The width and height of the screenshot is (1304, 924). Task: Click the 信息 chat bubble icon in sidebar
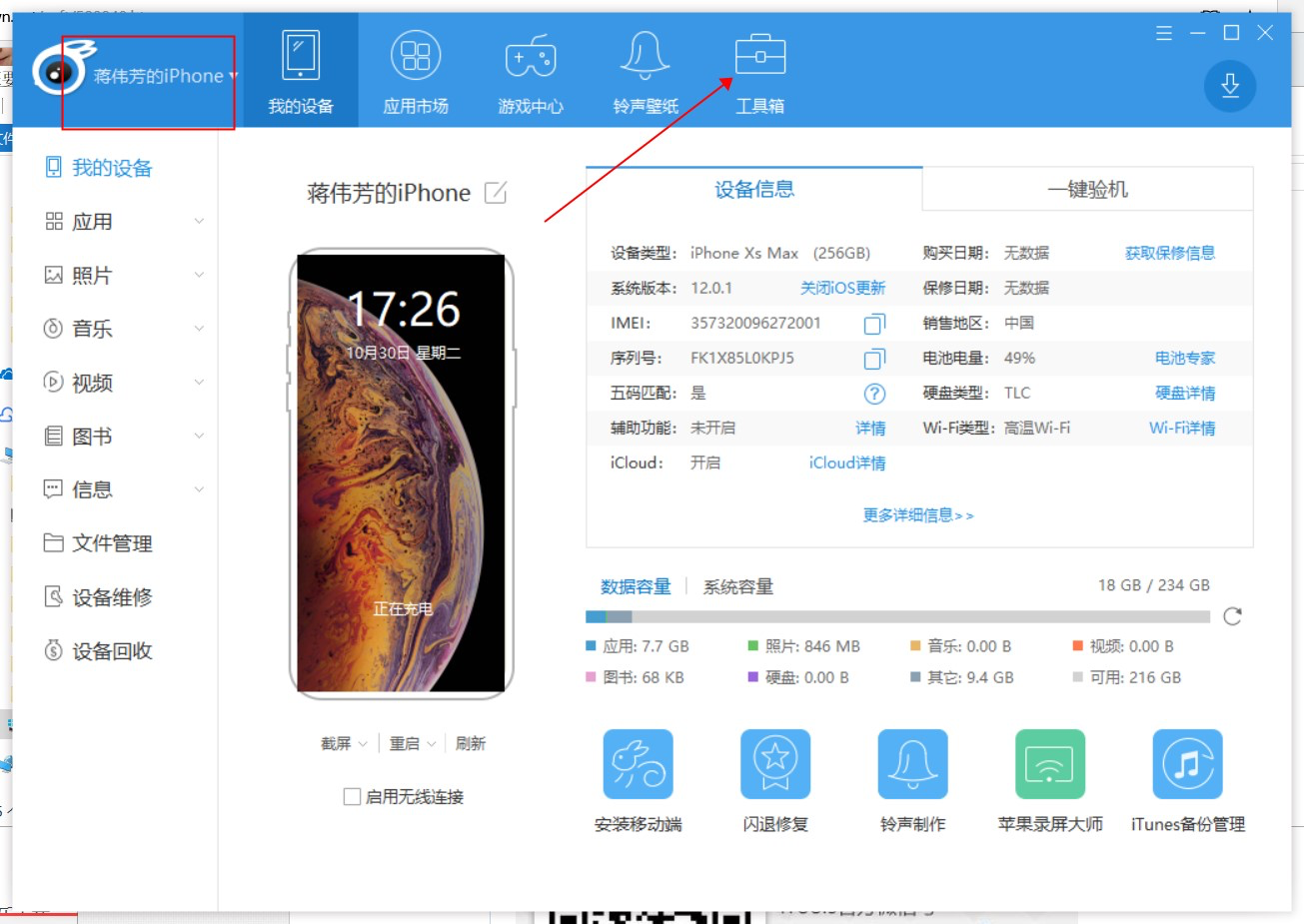54,489
